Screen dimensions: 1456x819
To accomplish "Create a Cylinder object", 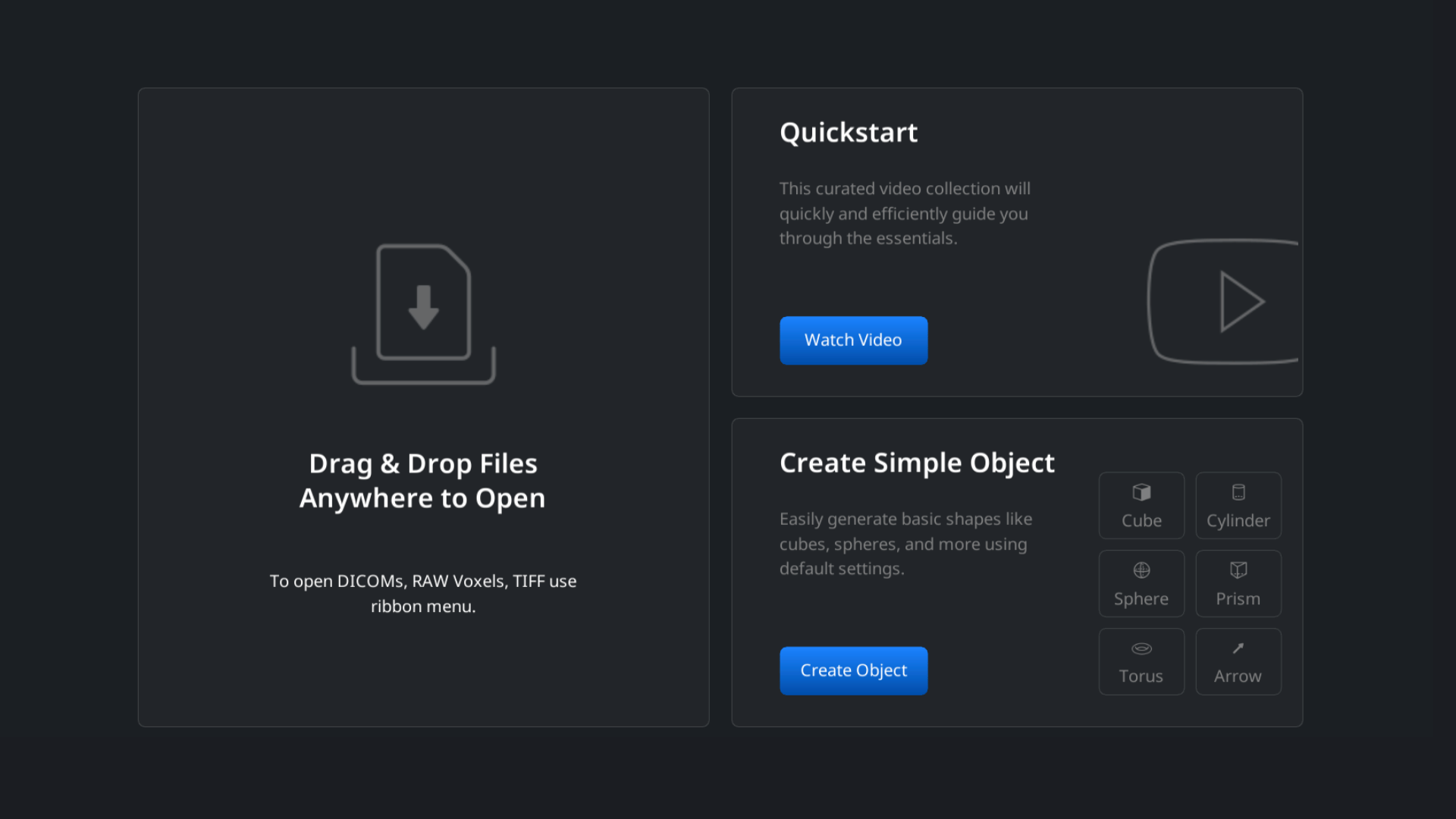I will [x=1238, y=506].
